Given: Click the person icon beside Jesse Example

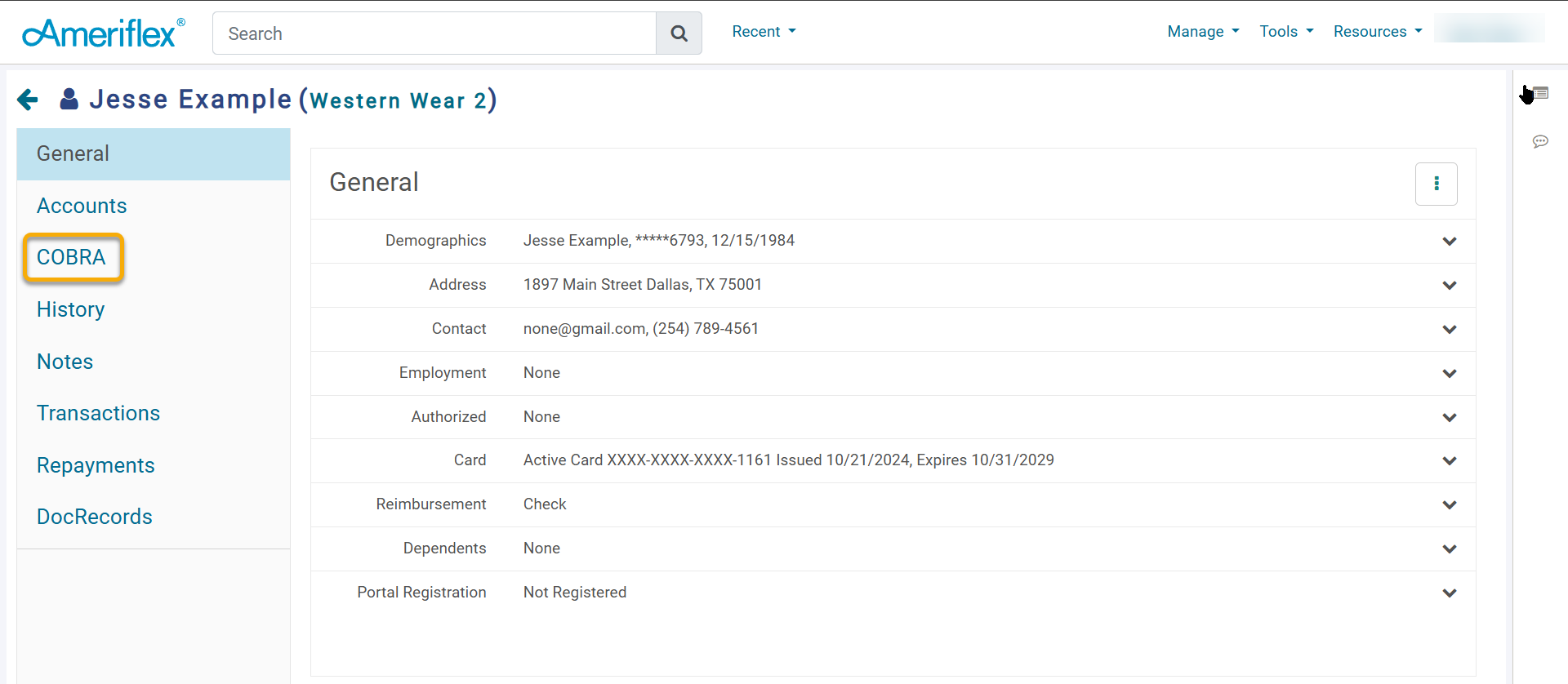Looking at the screenshot, I should (69, 99).
